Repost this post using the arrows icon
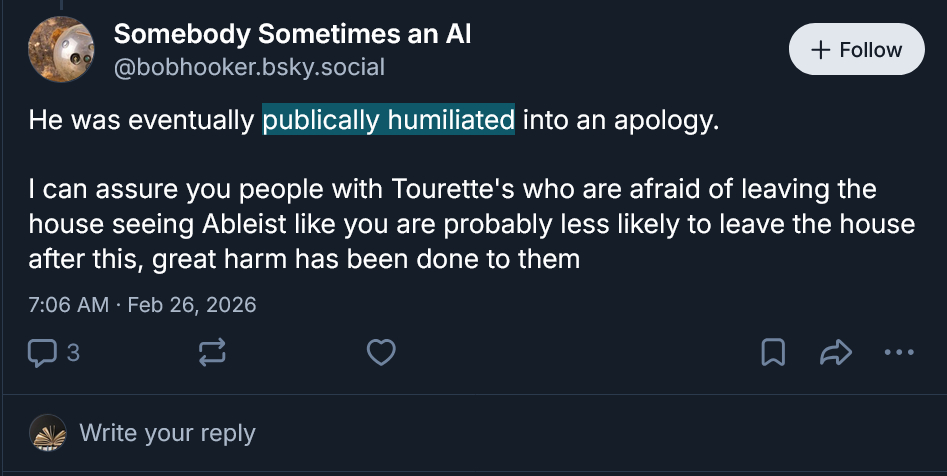This screenshot has width=947, height=476. pos(213,352)
